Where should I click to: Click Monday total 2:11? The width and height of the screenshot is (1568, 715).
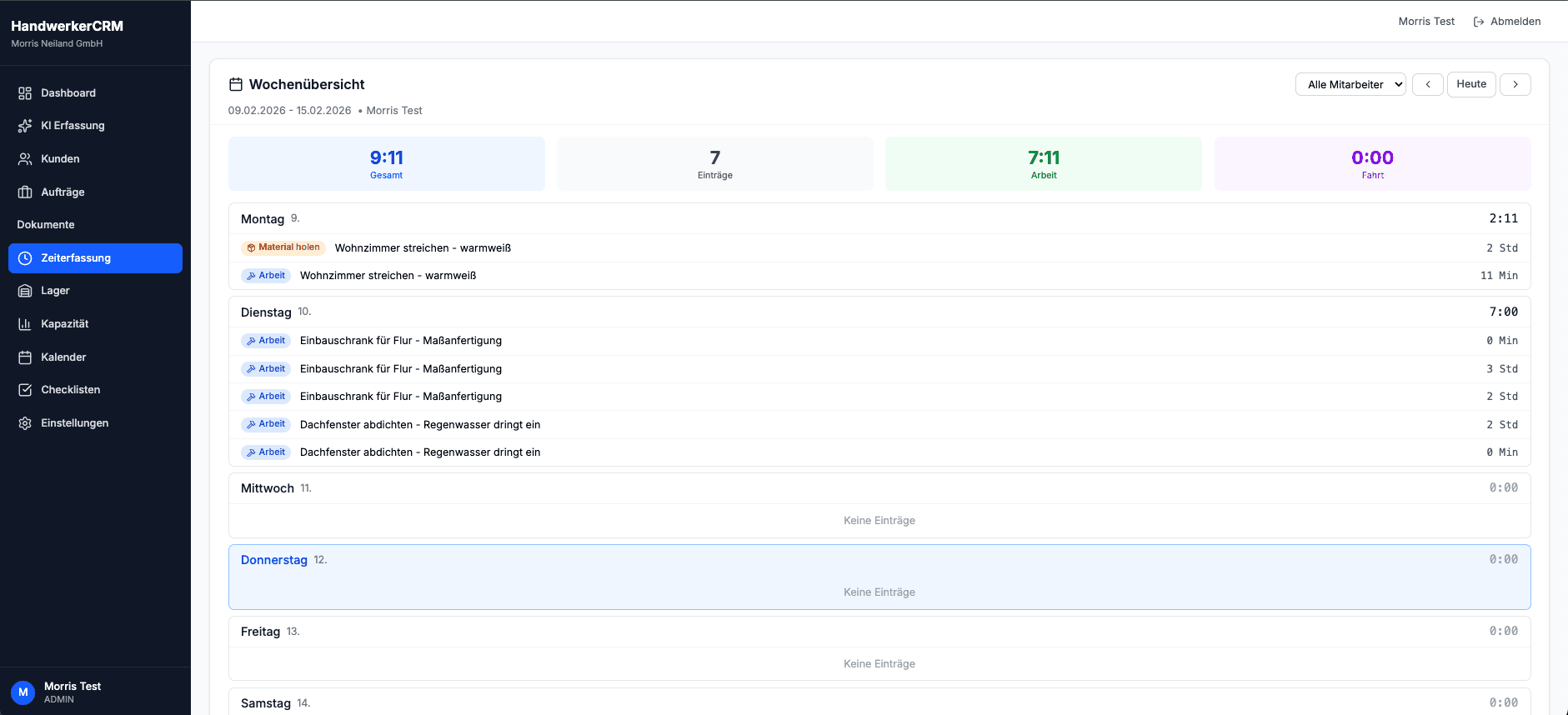click(x=1503, y=218)
